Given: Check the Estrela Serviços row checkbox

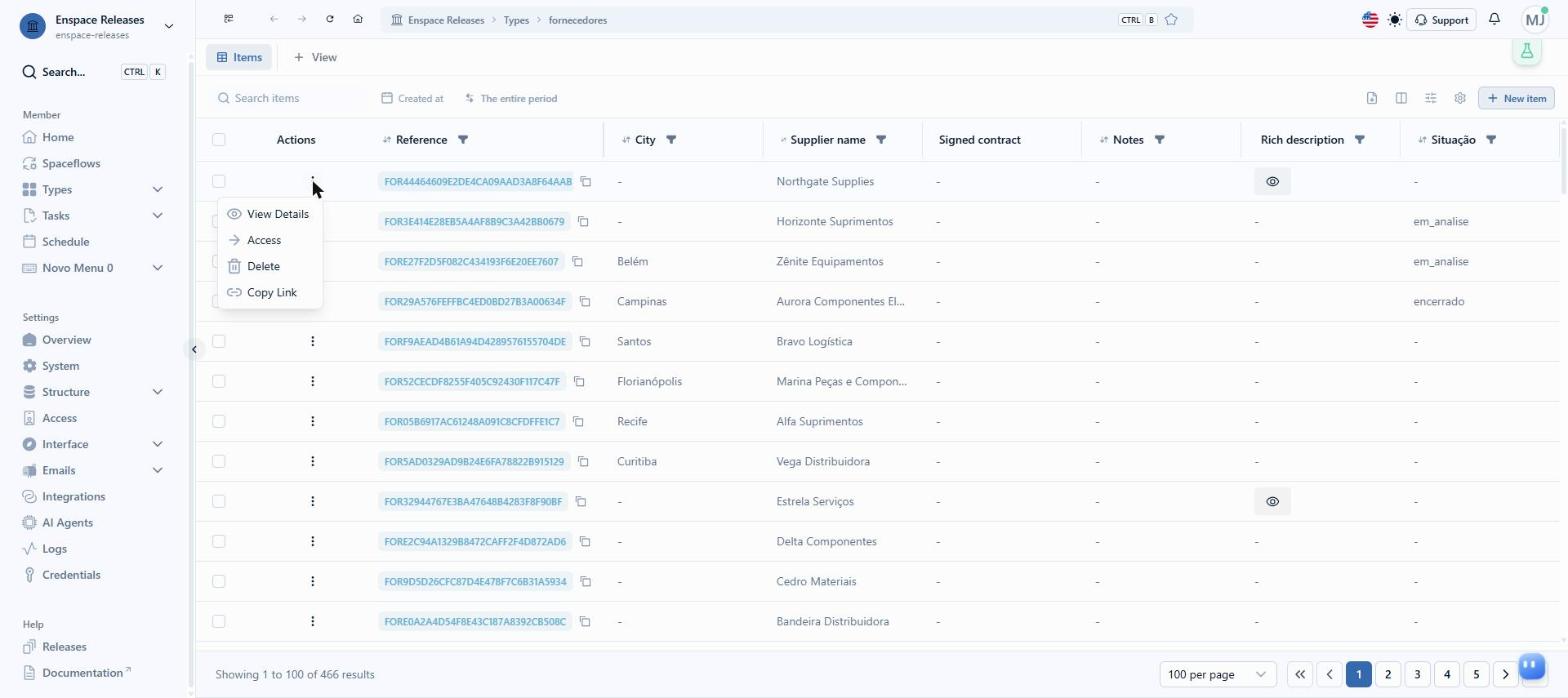Looking at the screenshot, I should [219, 501].
